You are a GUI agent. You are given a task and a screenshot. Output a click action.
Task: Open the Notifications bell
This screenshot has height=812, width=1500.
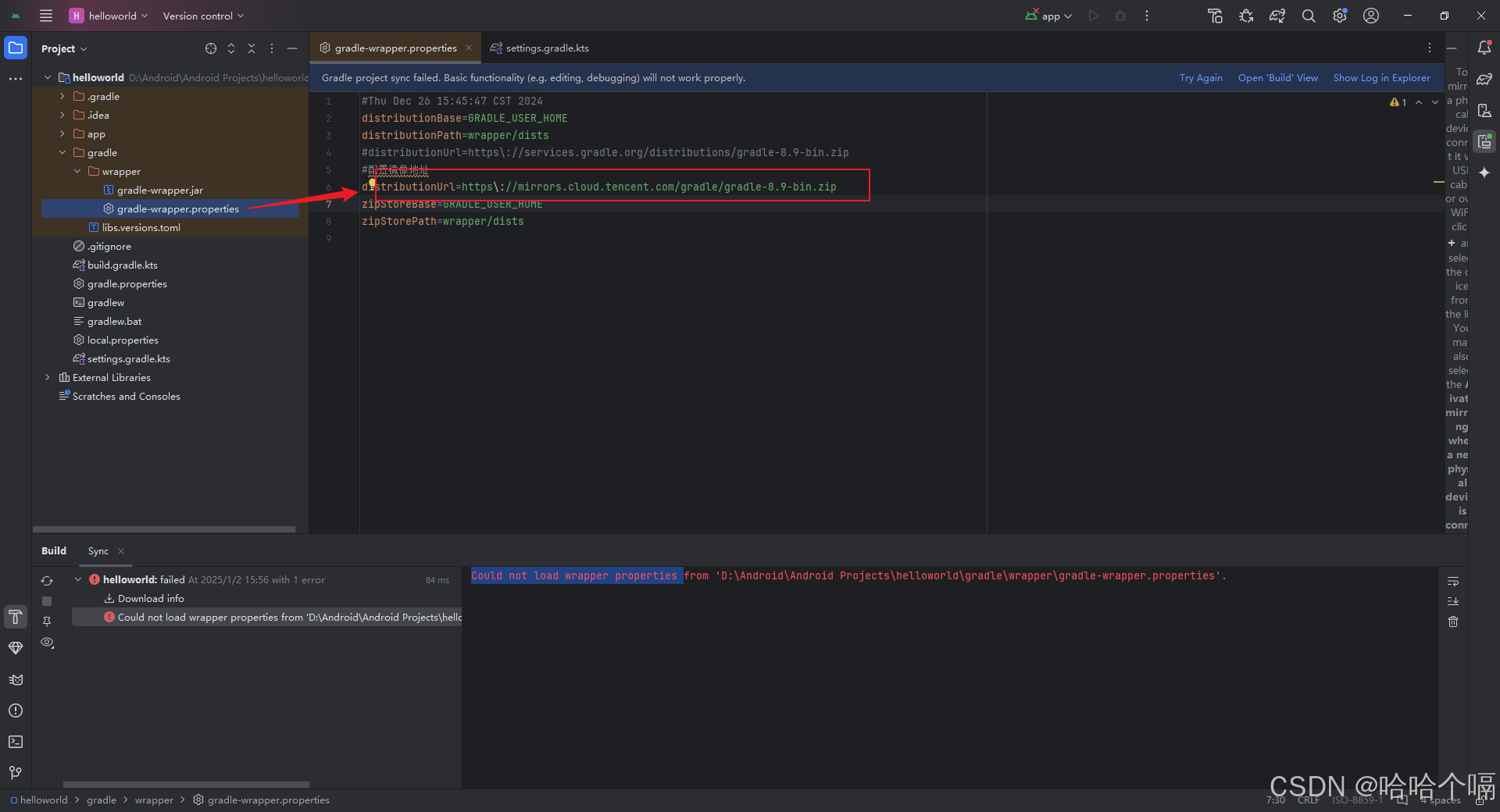pyautogui.click(x=1484, y=48)
